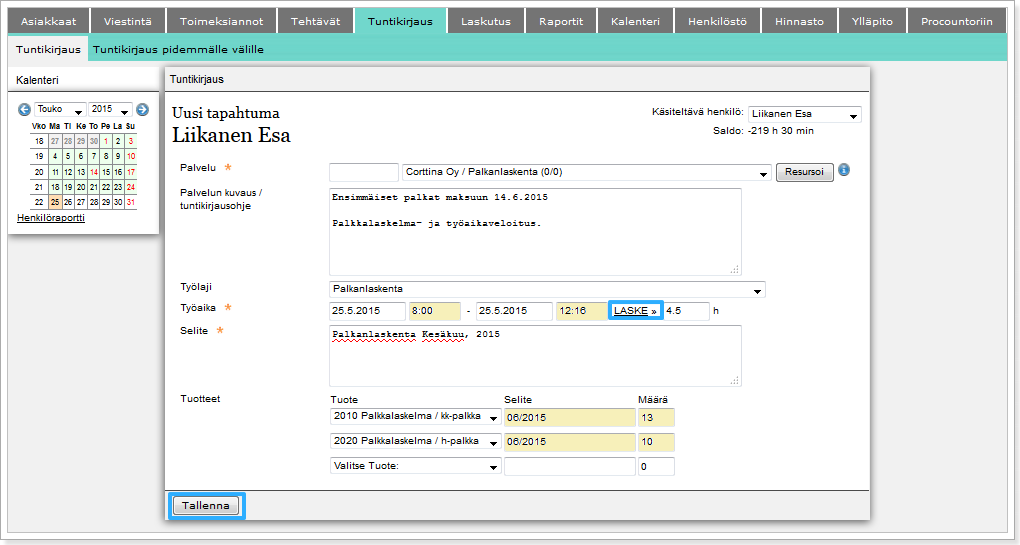Viewport: 1020px width, 545px height.
Task: Click the start date field 25.5.2015
Action: (x=367, y=311)
